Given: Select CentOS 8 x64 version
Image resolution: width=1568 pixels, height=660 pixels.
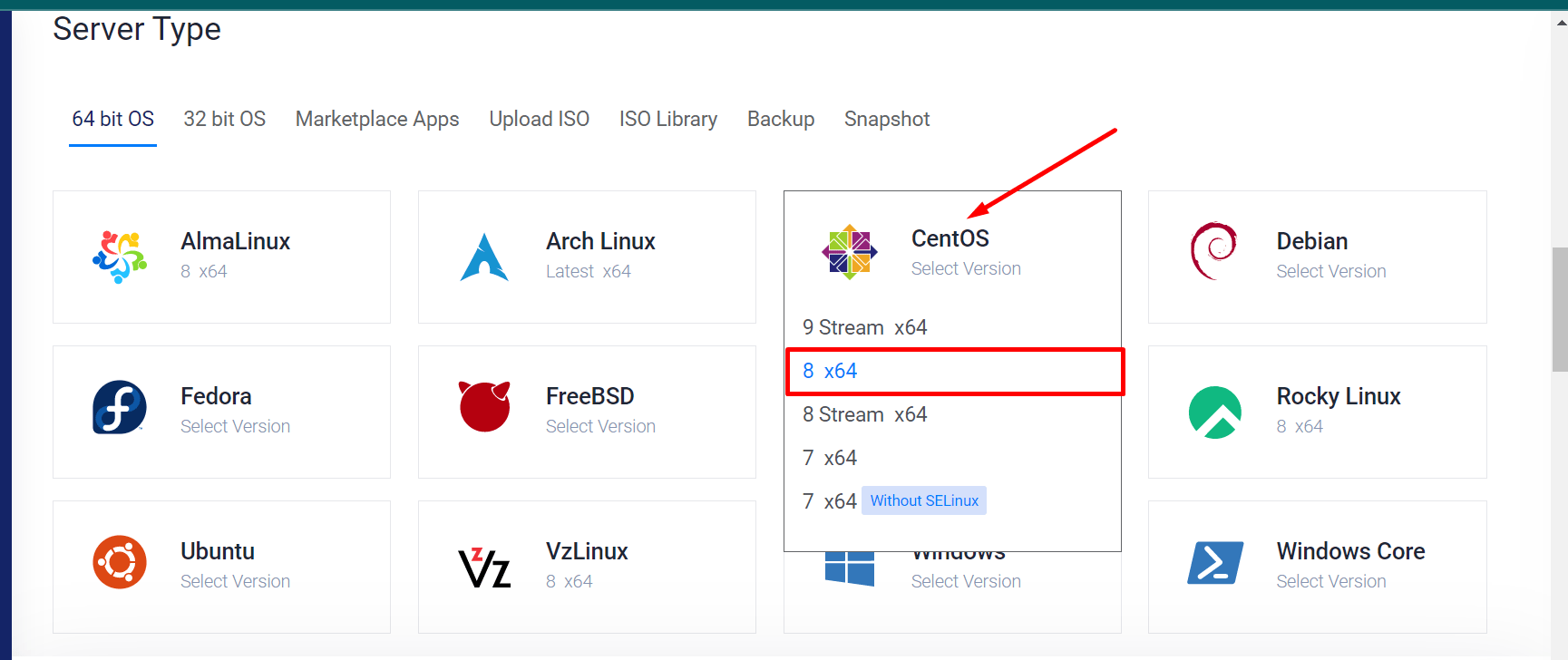Looking at the screenshot, I should click(829, 370).
